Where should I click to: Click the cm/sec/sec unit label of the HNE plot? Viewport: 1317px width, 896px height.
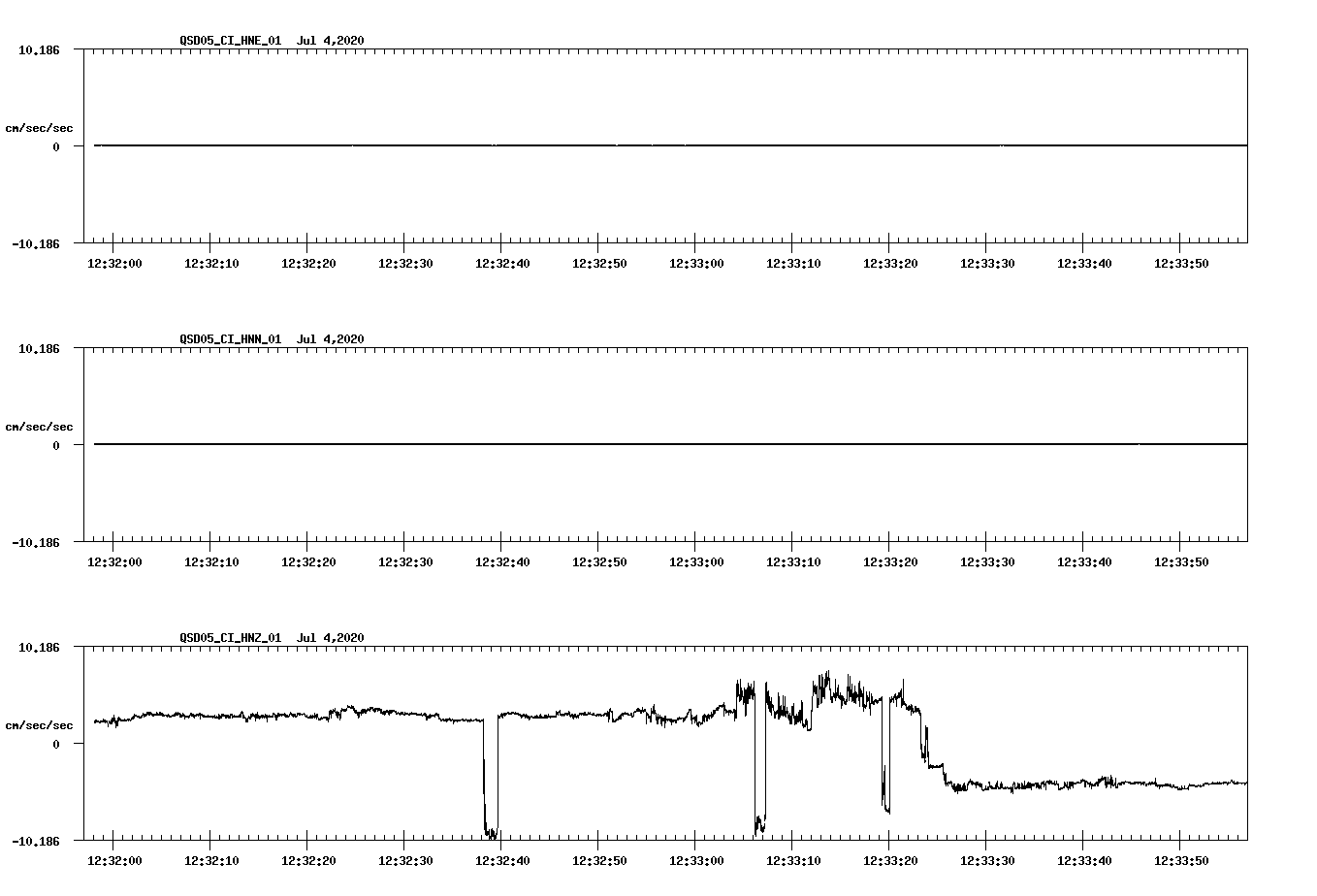coord(40,128)
